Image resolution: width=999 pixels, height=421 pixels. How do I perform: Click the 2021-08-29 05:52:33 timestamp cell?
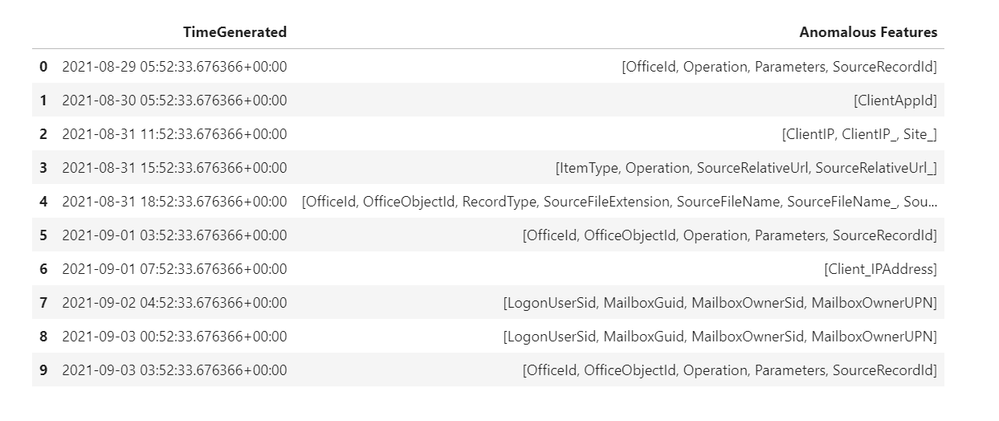pos(174,67)
